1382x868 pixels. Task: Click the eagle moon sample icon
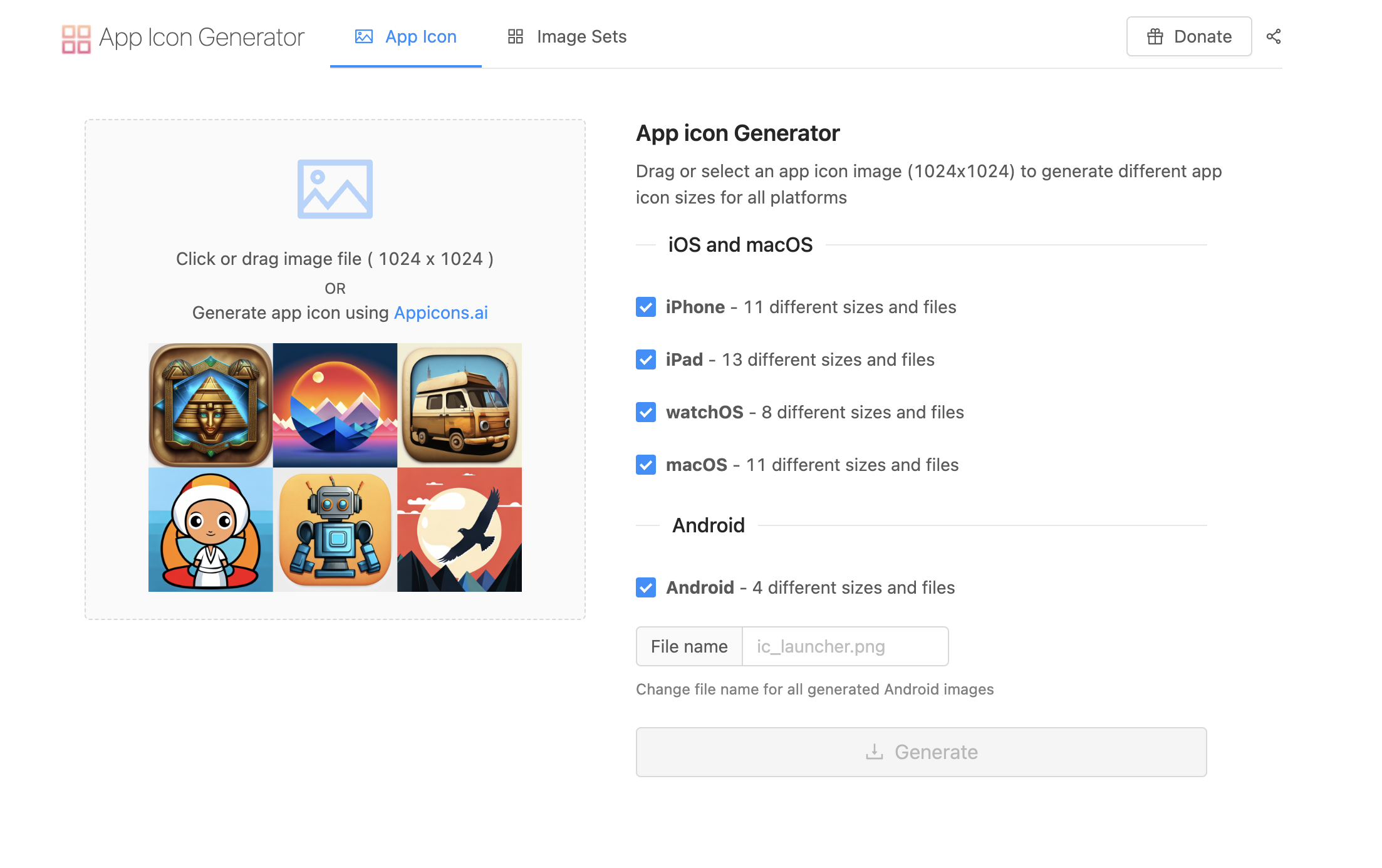pos(459,529)
